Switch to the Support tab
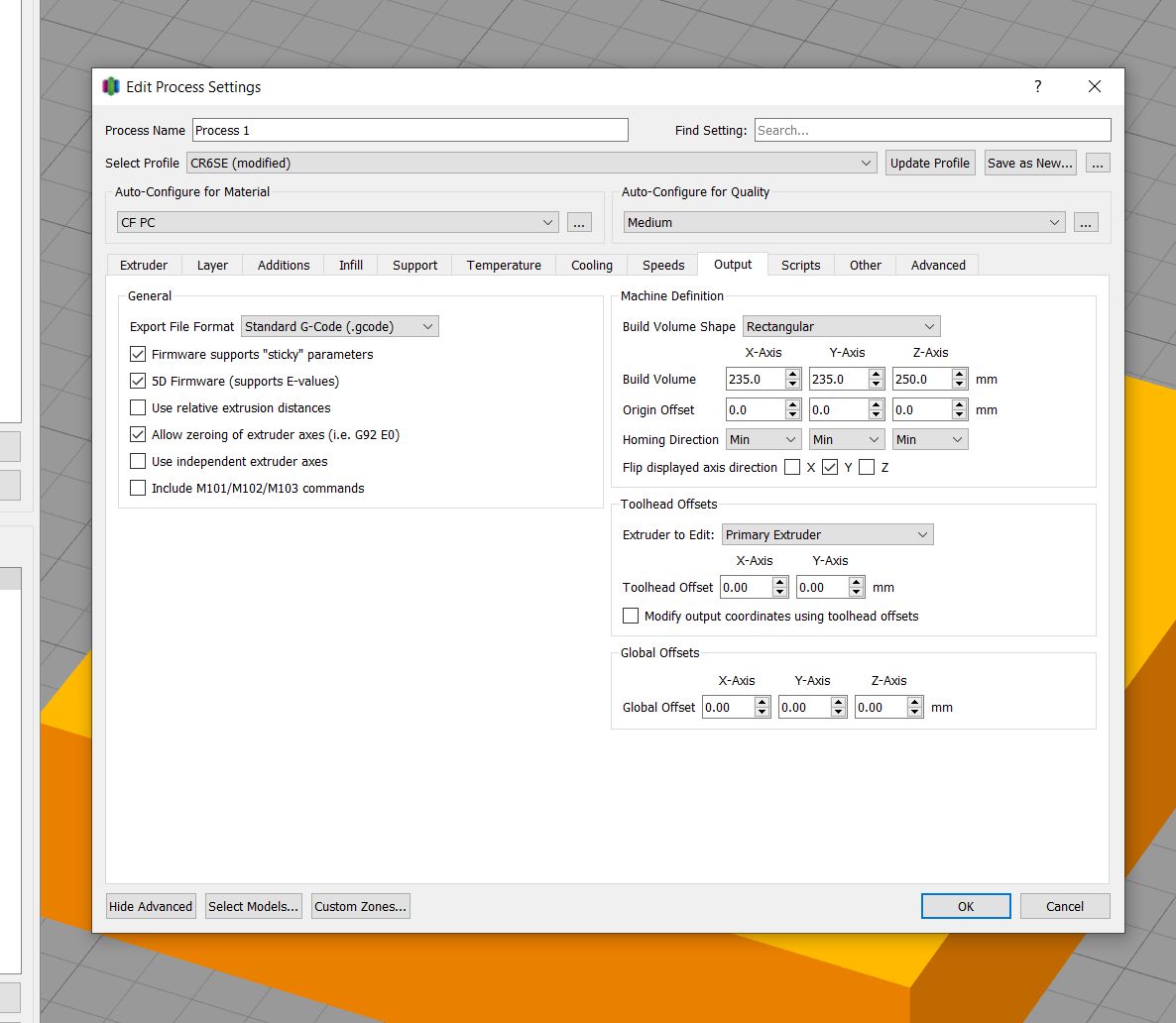 tap(414, 265)
